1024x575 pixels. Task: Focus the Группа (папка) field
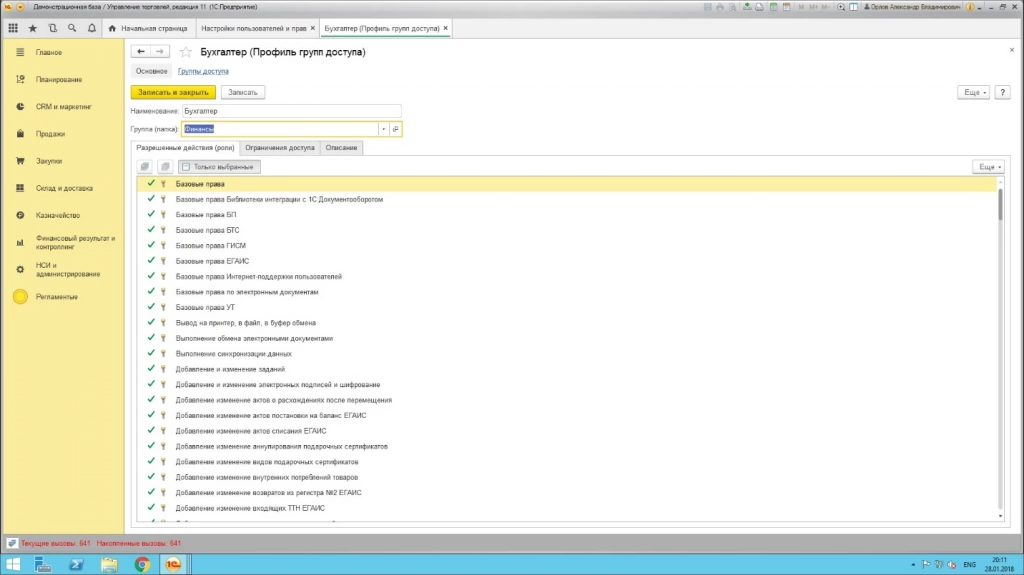click(280, 129)
